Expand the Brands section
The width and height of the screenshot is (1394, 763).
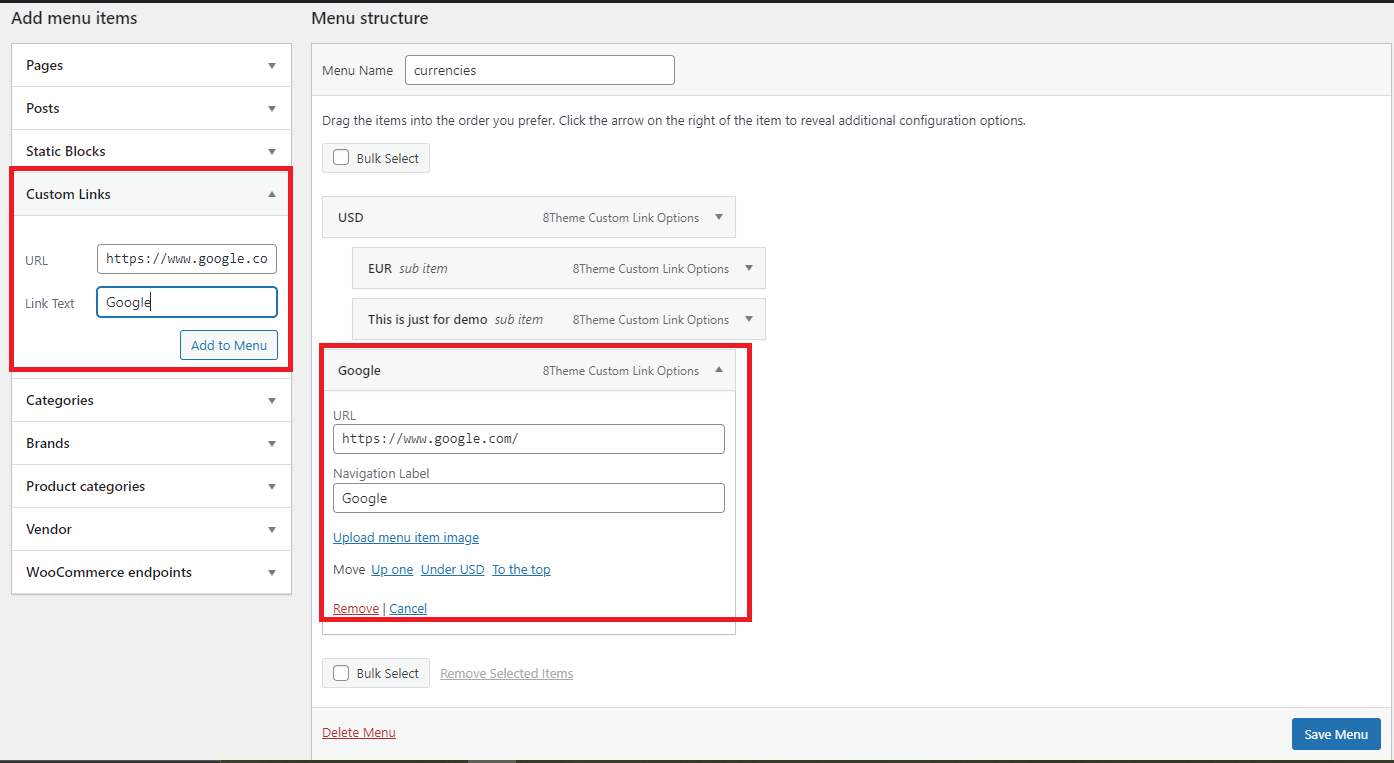pyautogui.click(x=151, y=443)
